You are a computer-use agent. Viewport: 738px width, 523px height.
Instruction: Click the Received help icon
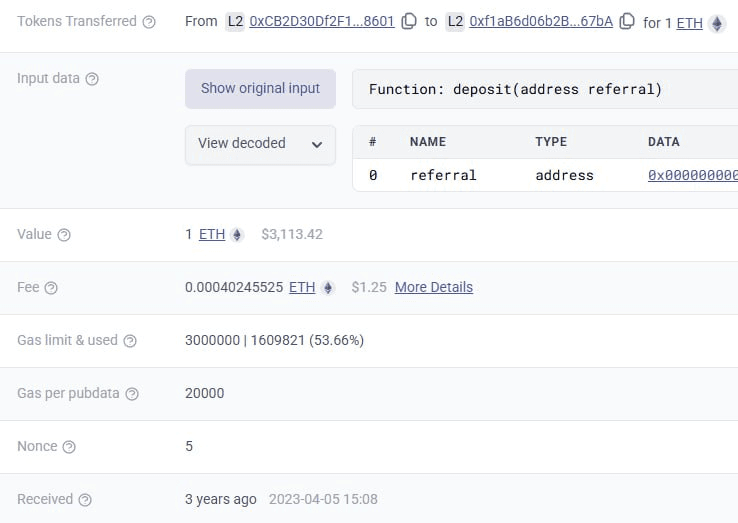click(x=85, y=500)
